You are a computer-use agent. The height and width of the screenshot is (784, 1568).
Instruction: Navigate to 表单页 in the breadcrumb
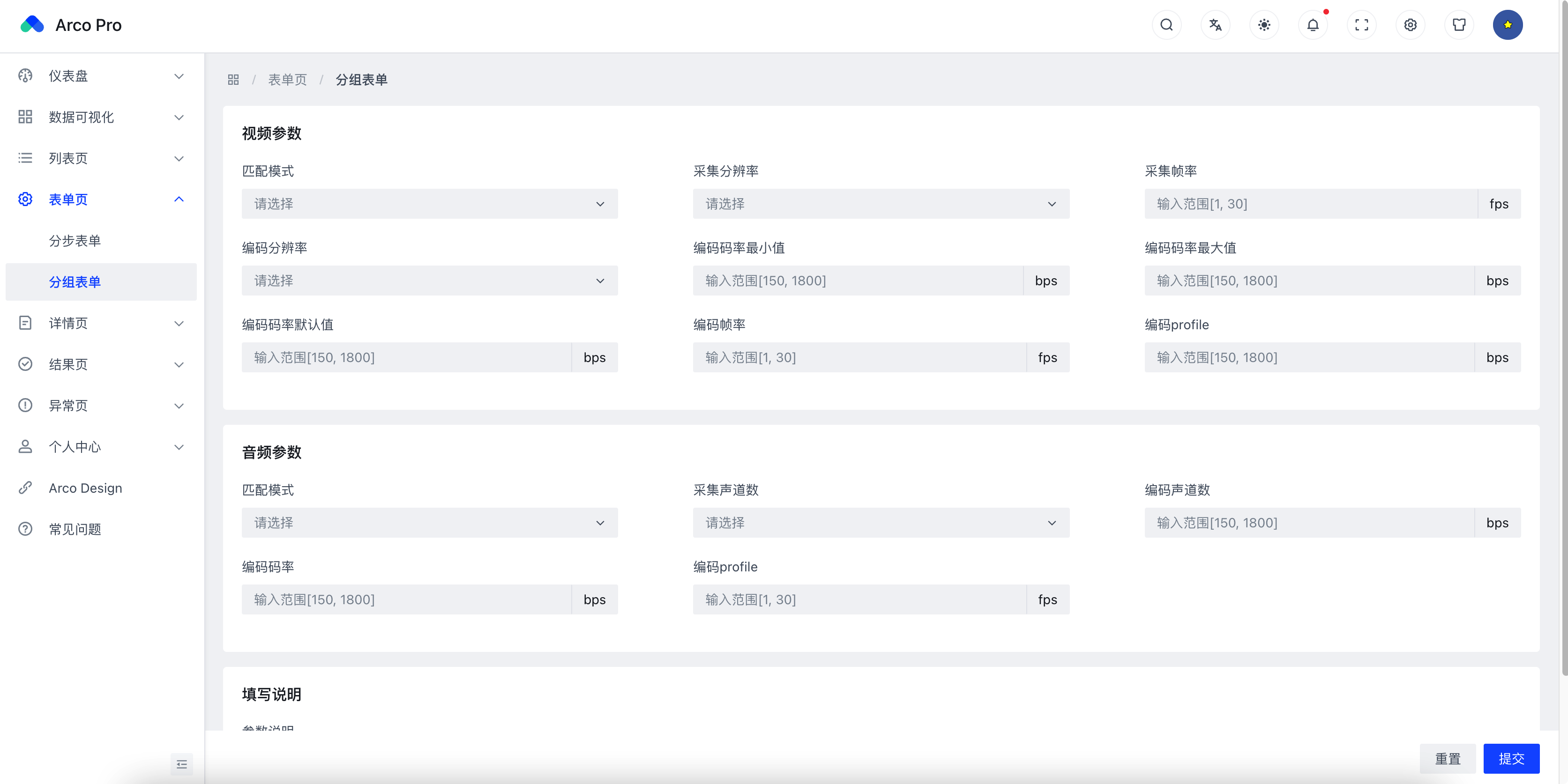pos(287,80)
